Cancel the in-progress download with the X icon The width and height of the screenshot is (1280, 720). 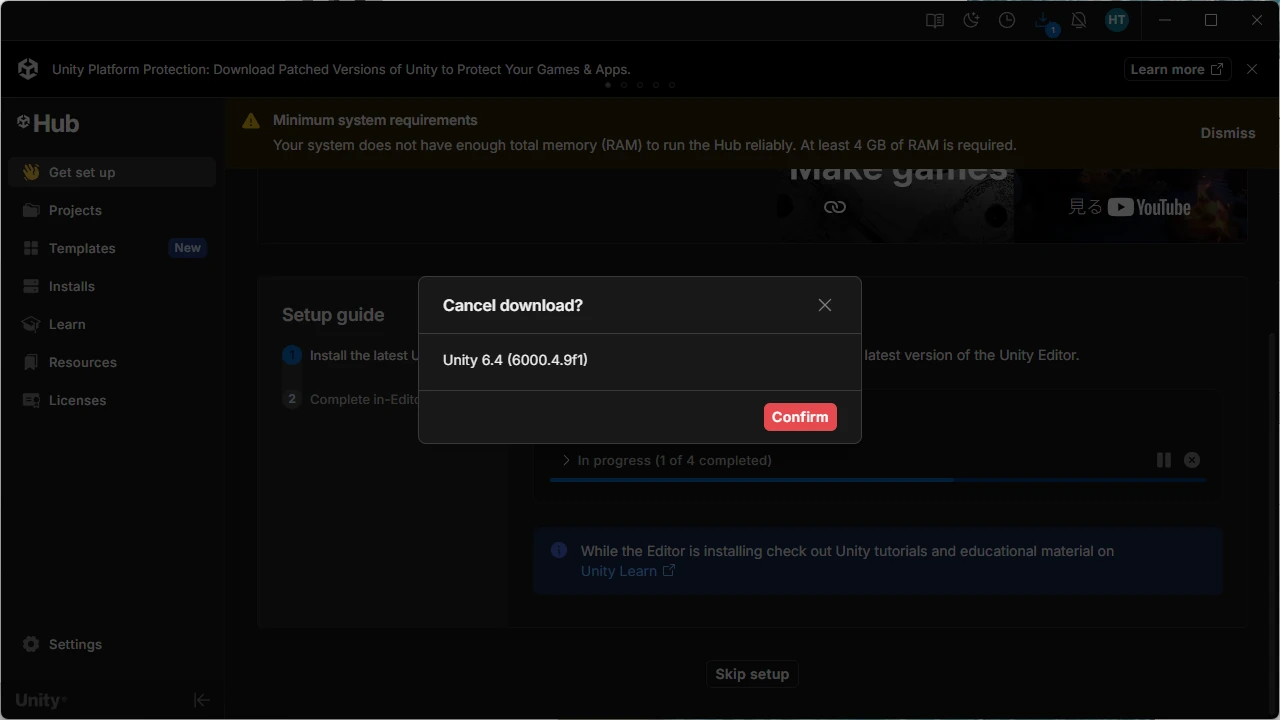(x=1192, y=460)
